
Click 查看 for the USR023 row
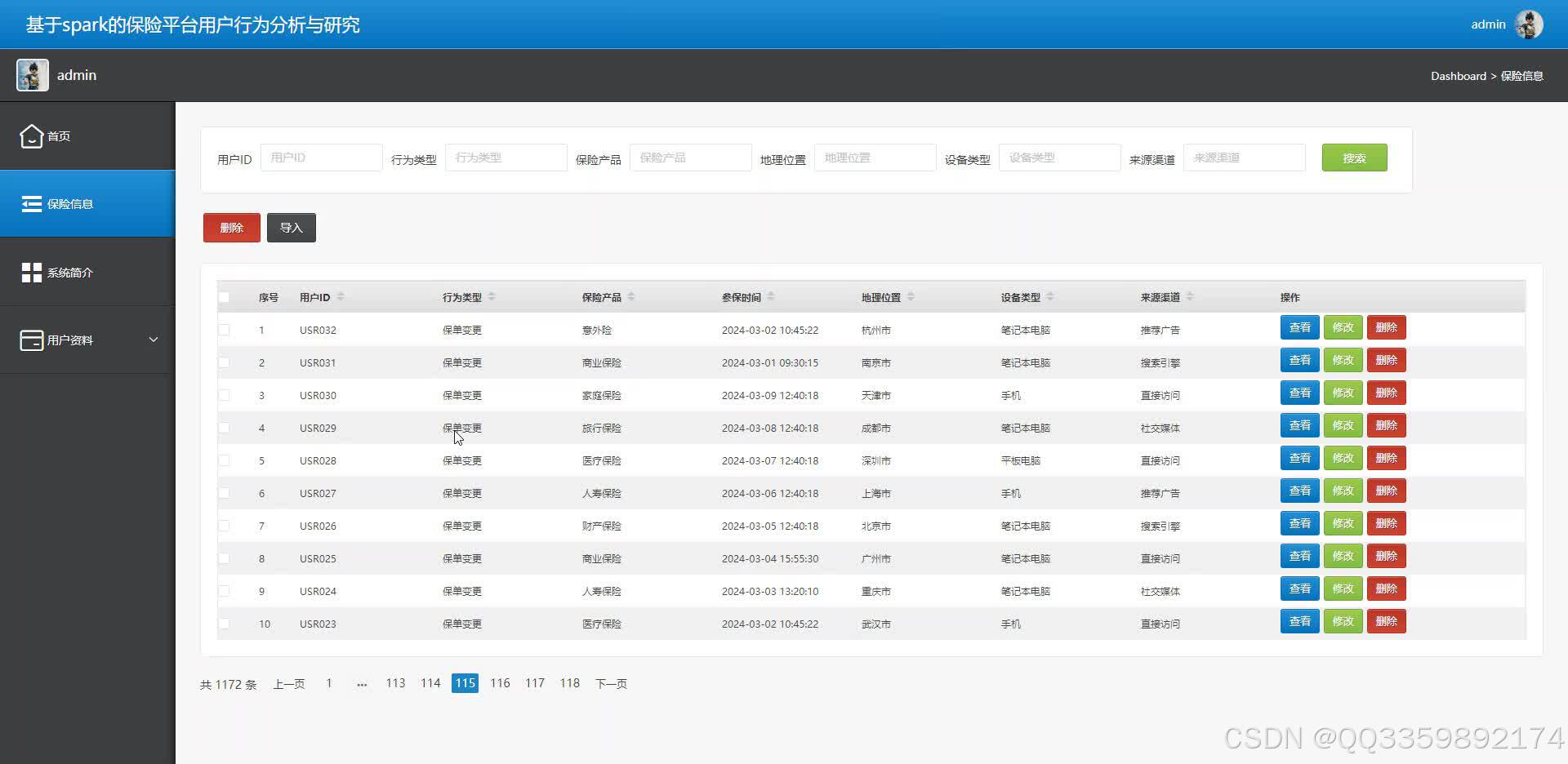click(x=1299, y=621)
